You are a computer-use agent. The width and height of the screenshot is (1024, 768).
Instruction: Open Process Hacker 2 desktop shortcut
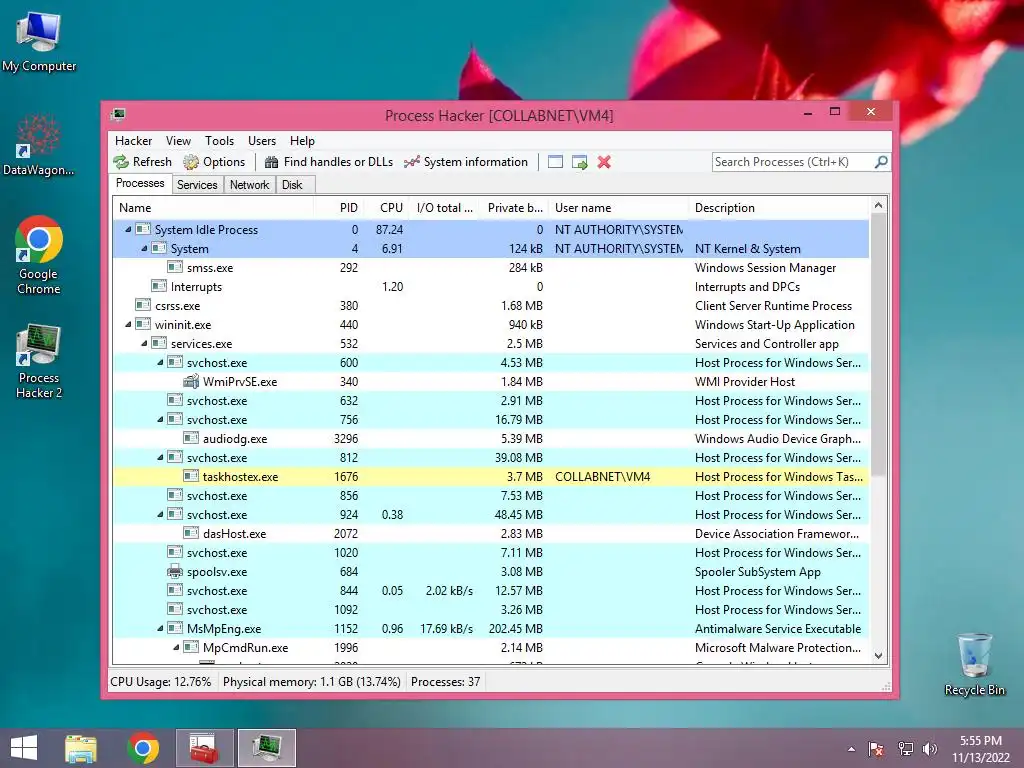[39, 361]
